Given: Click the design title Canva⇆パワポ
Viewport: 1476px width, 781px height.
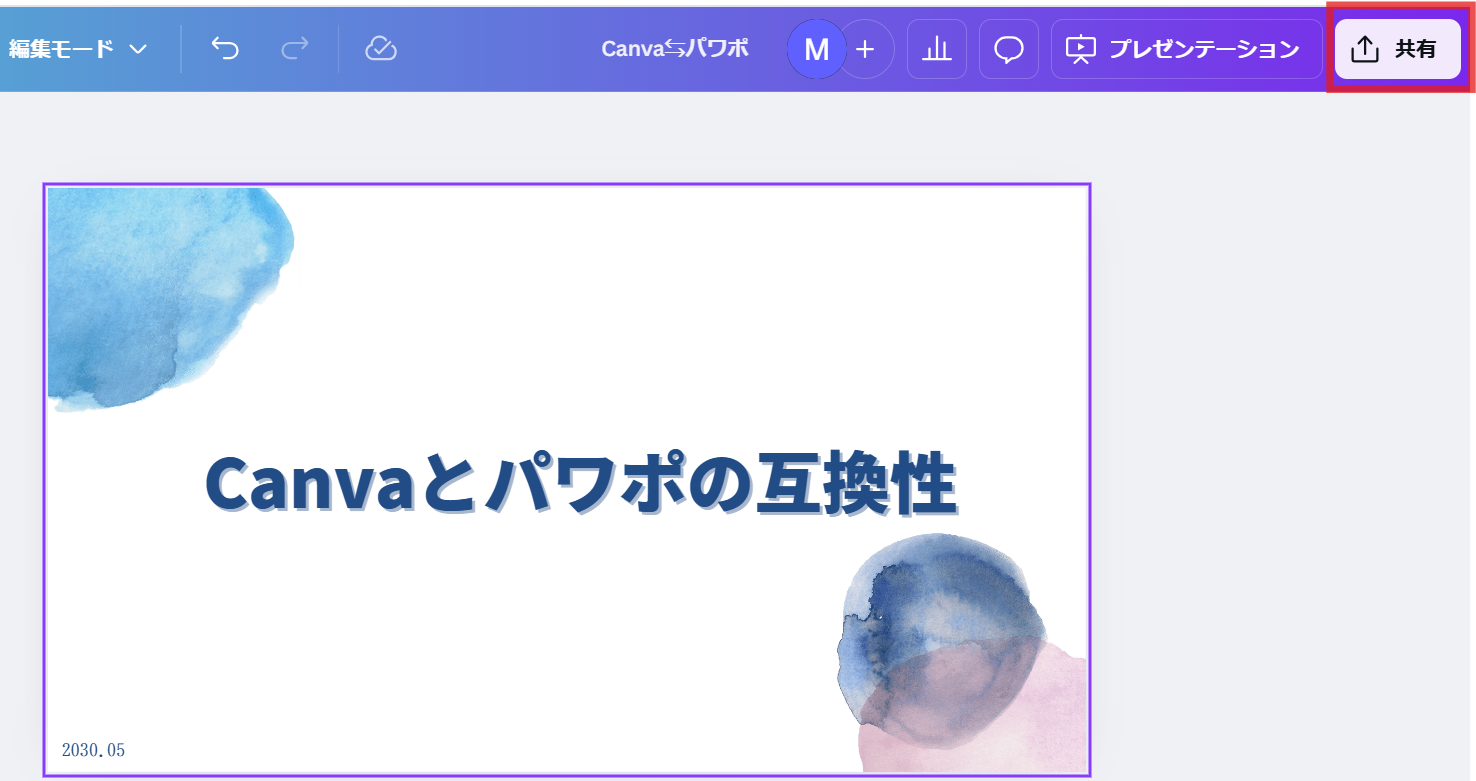Looking at the screenshot, I should (x=676, y=46).
